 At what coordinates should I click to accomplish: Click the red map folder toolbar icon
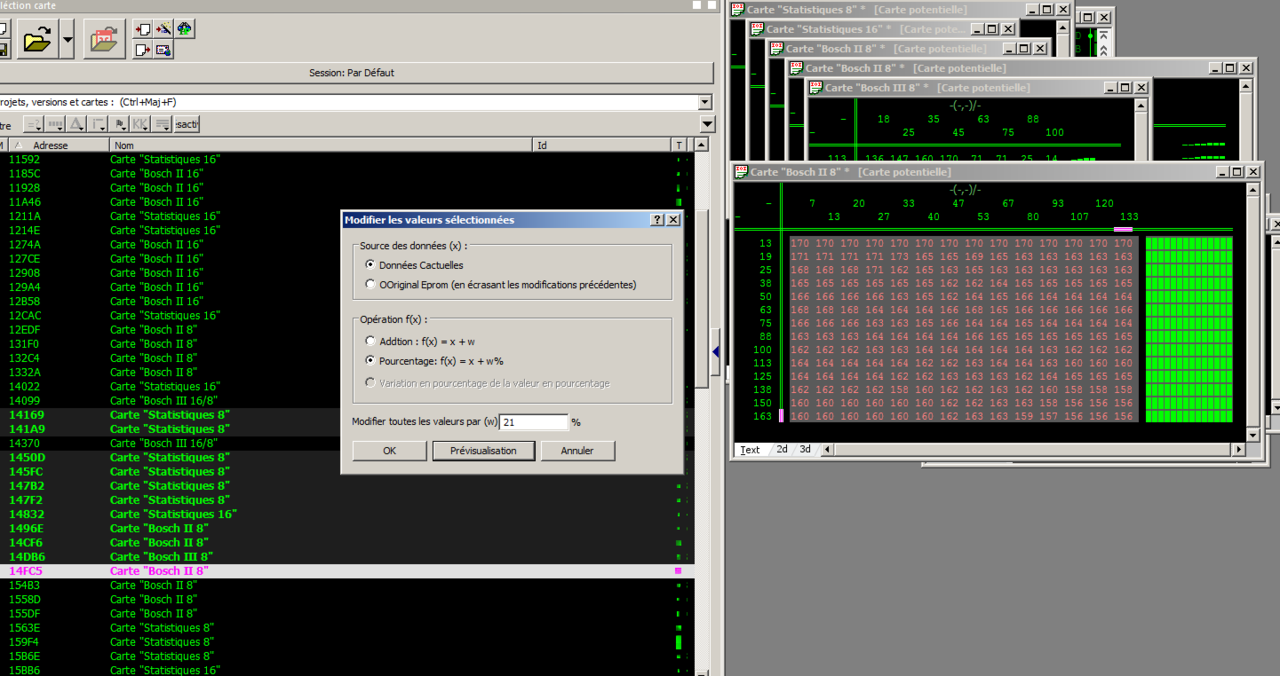pos(104,41)
